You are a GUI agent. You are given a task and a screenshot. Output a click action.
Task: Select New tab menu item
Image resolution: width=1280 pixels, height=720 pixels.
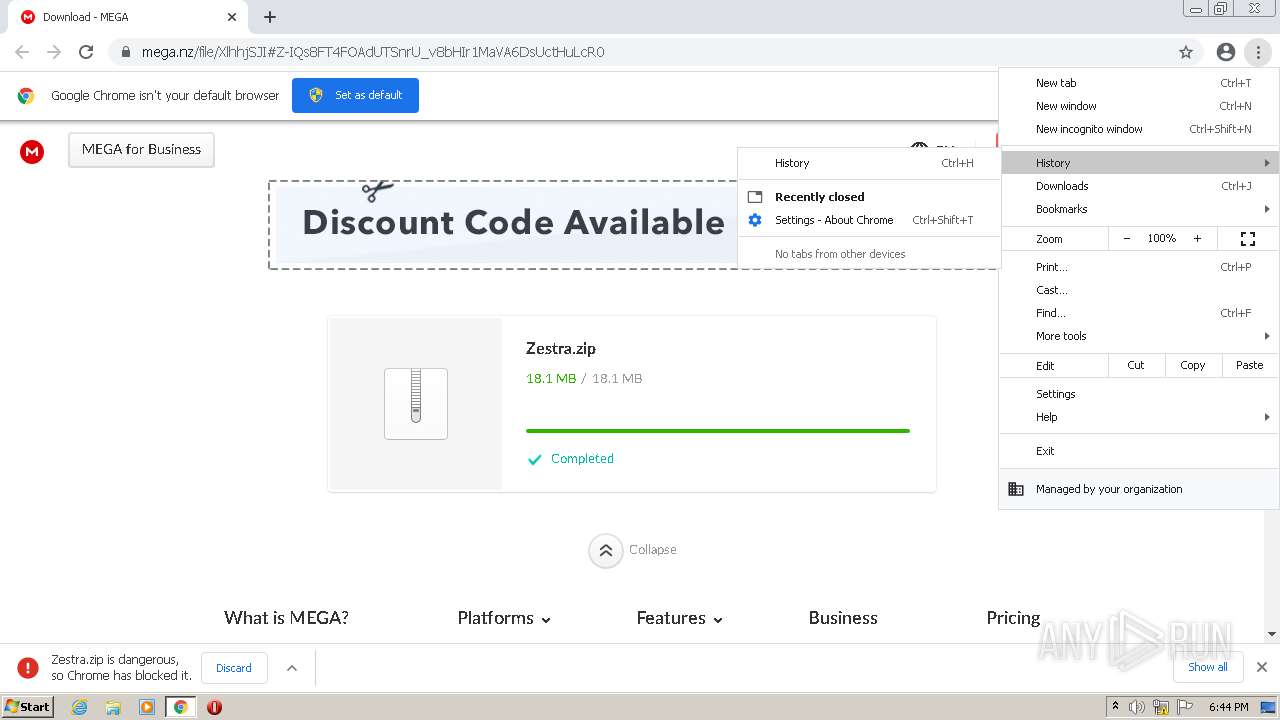coord(1139,83)
